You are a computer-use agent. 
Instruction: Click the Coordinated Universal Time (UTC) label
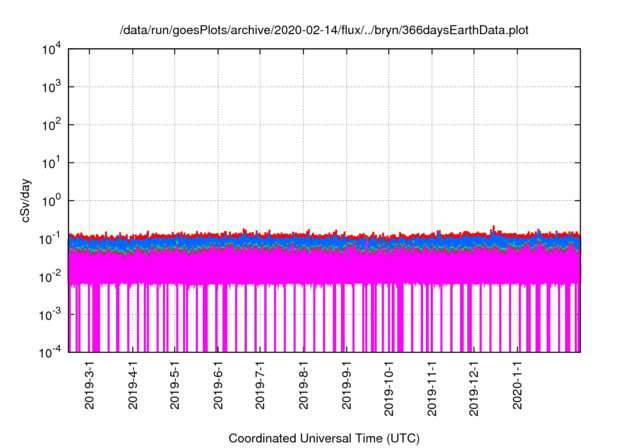tap(324, 439)
